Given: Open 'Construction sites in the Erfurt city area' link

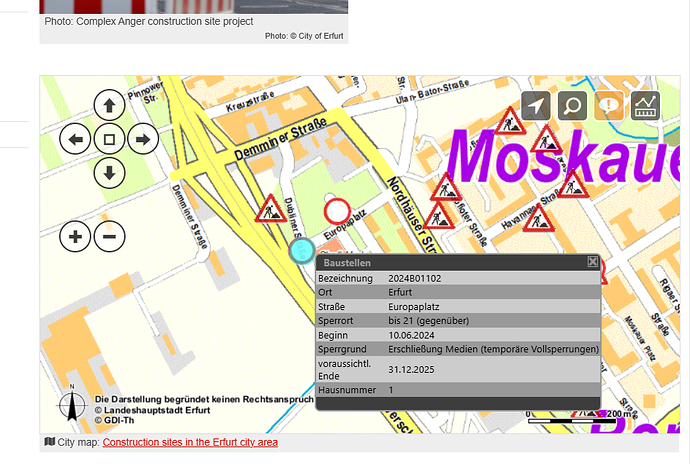Looking at the screenshot, I should (x=190, y=442).
